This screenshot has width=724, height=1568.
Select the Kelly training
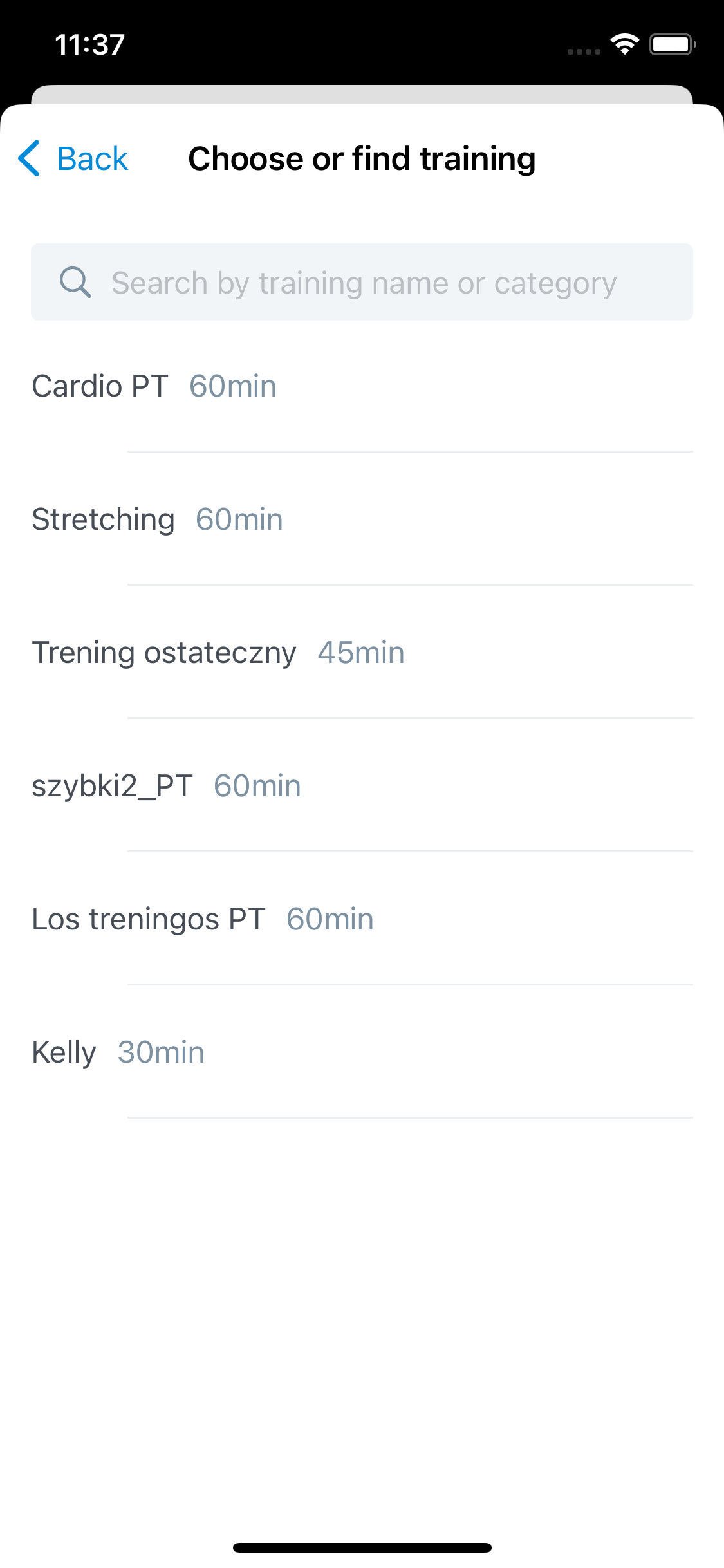coord(64,1052)
